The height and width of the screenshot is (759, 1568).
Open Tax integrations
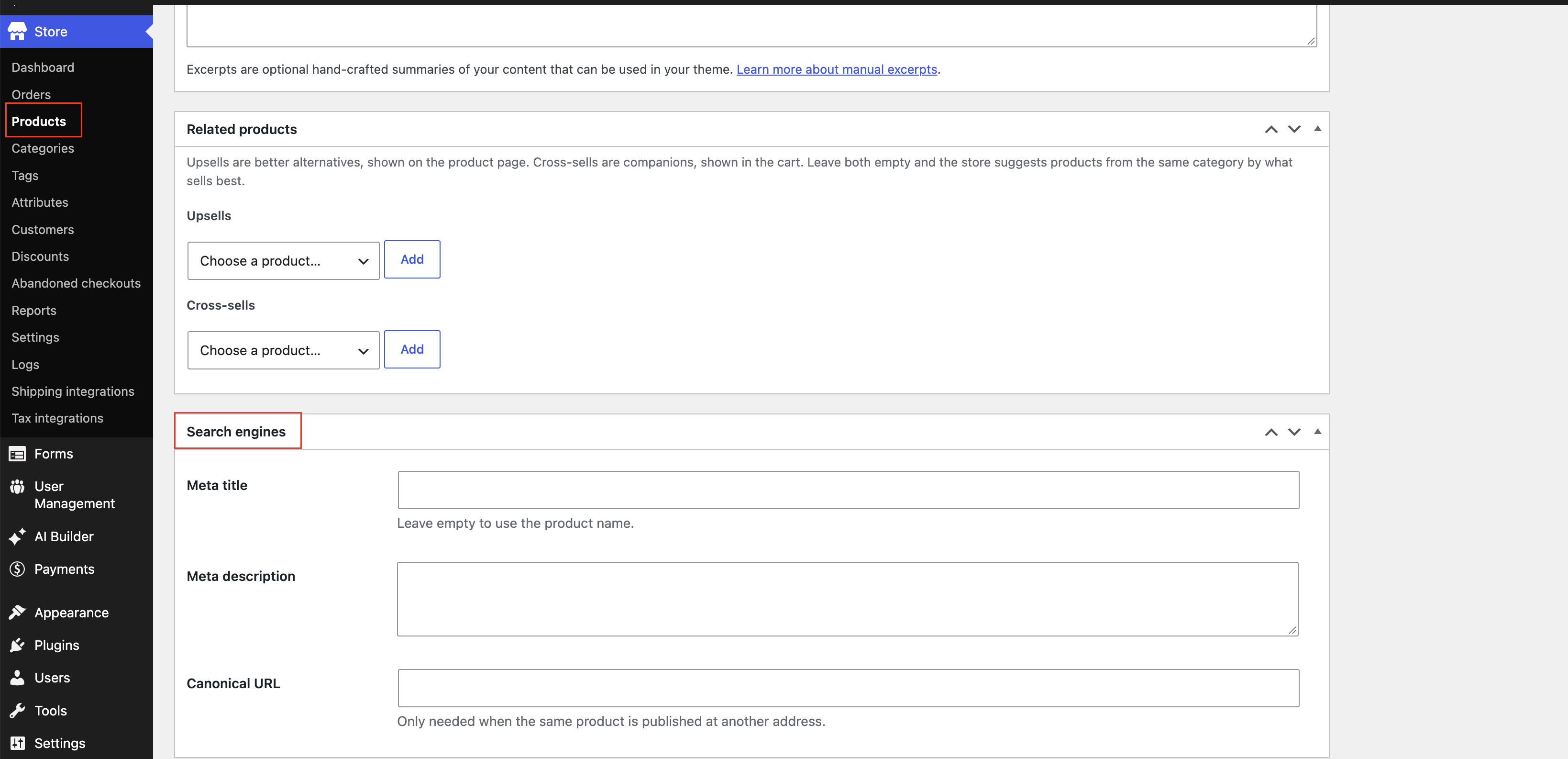pos(57,418)
